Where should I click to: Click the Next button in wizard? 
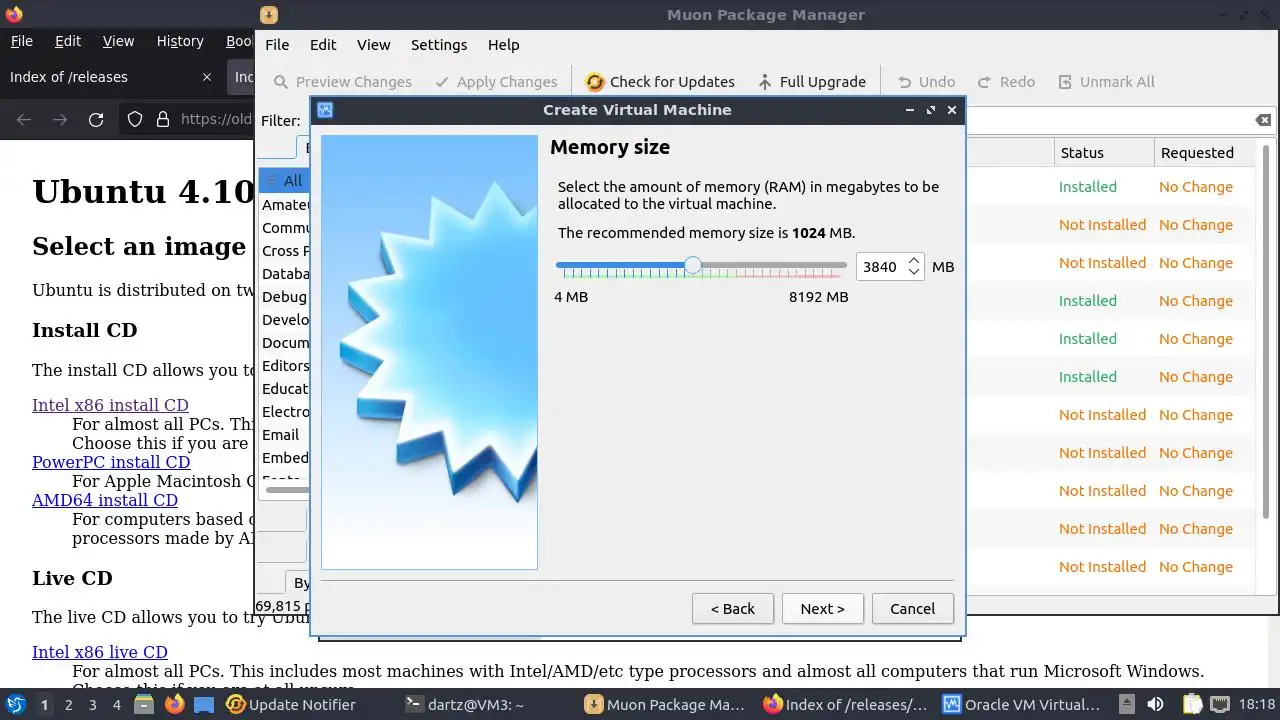pos(822,608)
